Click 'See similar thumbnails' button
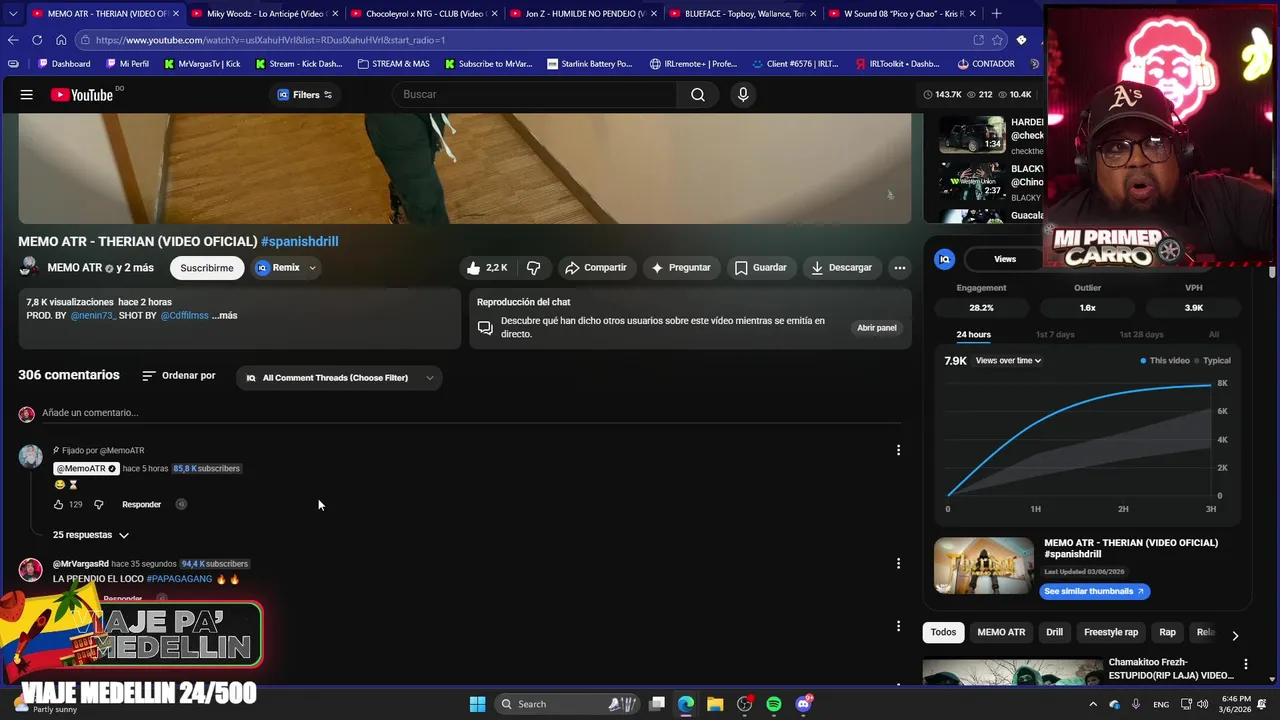The width and height of the screenshot is (1280, 720). tap(1094, 591)
